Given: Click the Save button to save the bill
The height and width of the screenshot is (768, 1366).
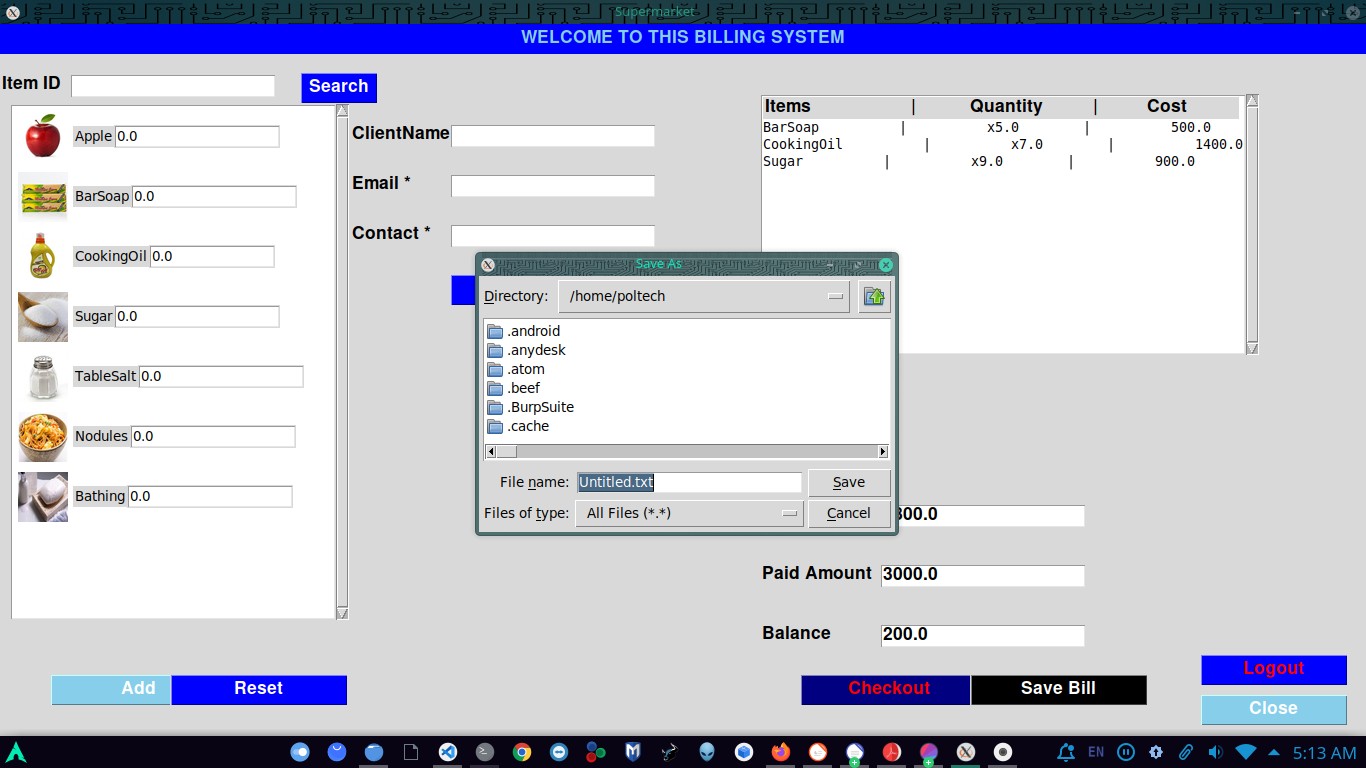Looking at the screenshot, I should click(x=848, y=482).
